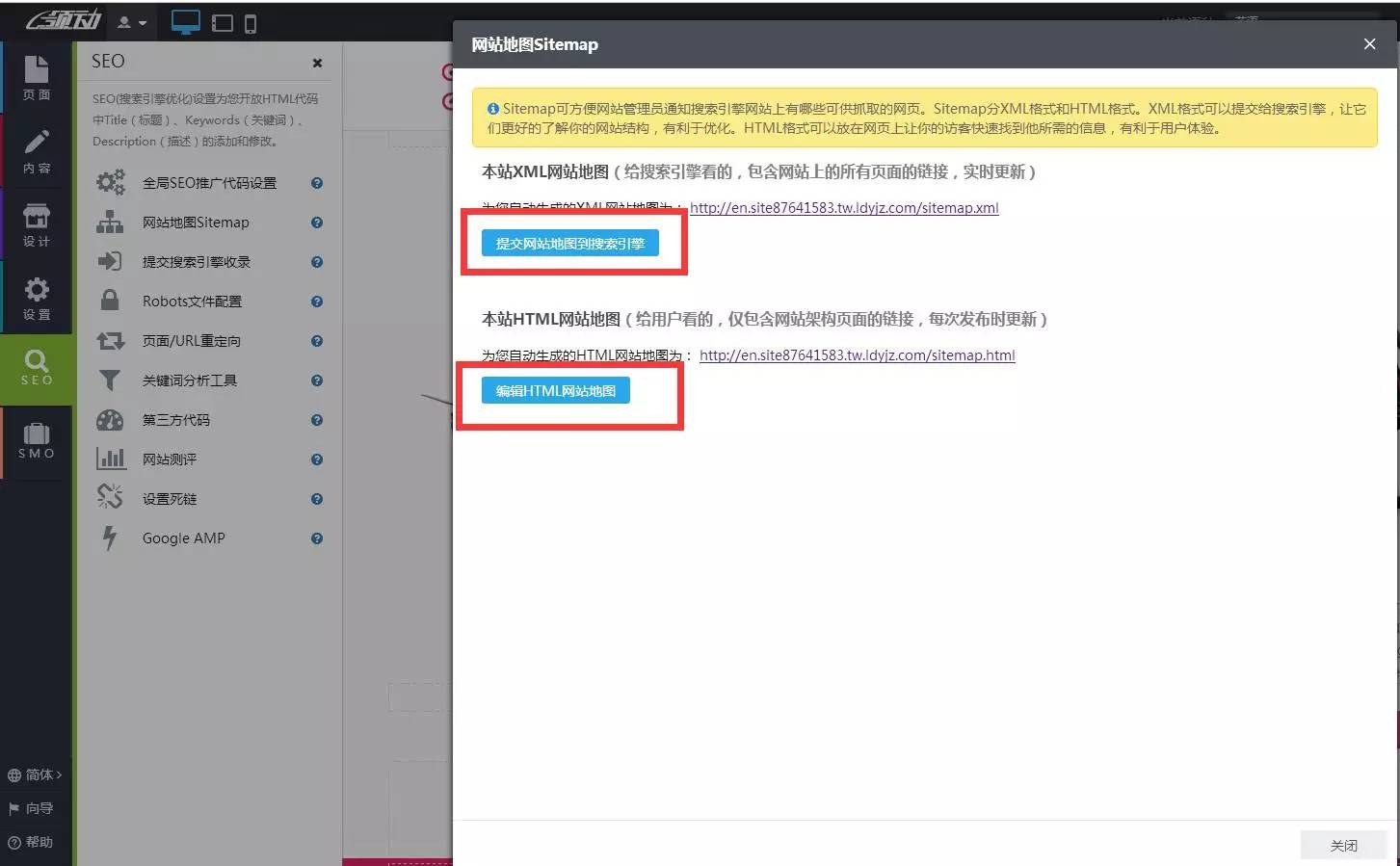The image size is (1400, 866).
Task: Click 编辑HTML网站地图 button
Action: (x=555, y=391)
